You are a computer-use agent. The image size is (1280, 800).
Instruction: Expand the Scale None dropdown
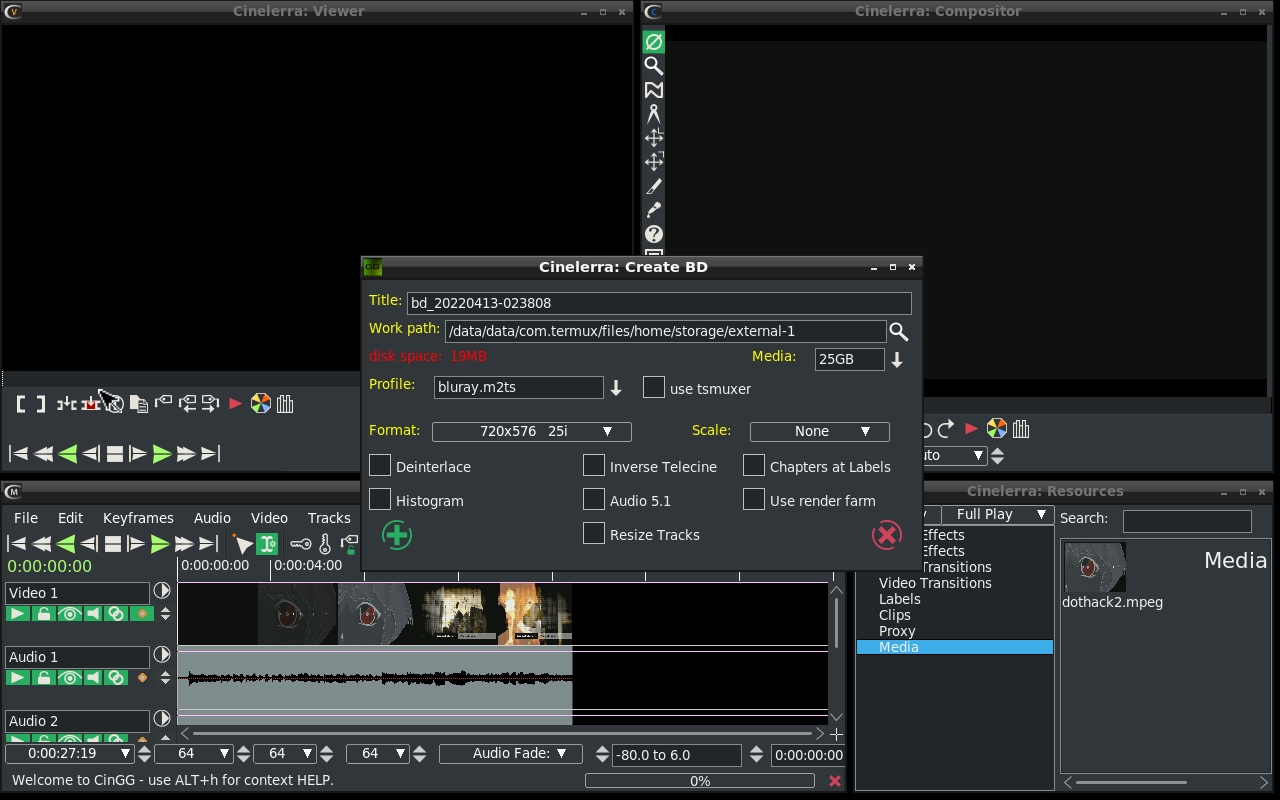pos(819,431)
